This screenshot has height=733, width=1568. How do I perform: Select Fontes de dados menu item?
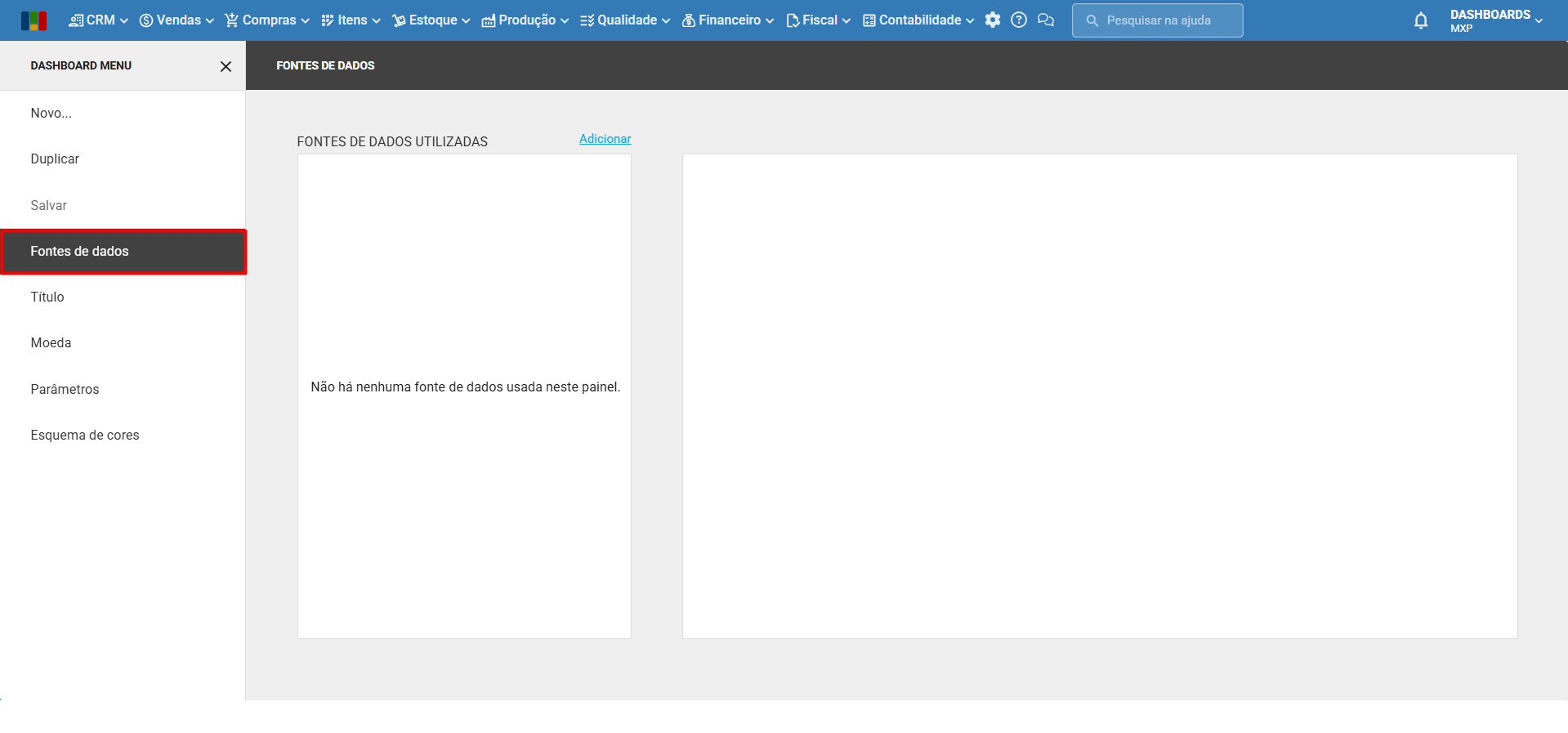coord(123,252)
